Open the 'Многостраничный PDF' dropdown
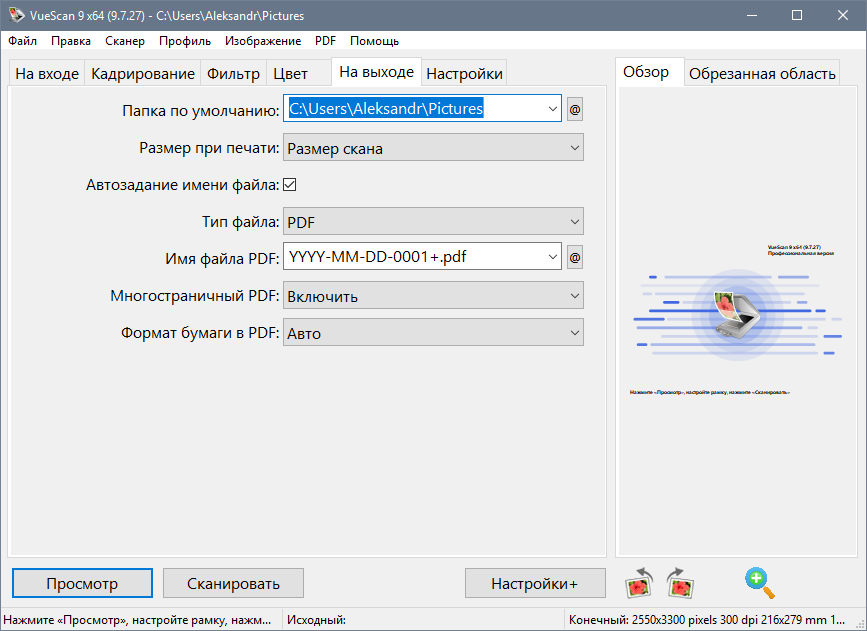The image size is (867, 631). [x=433, y=296]
